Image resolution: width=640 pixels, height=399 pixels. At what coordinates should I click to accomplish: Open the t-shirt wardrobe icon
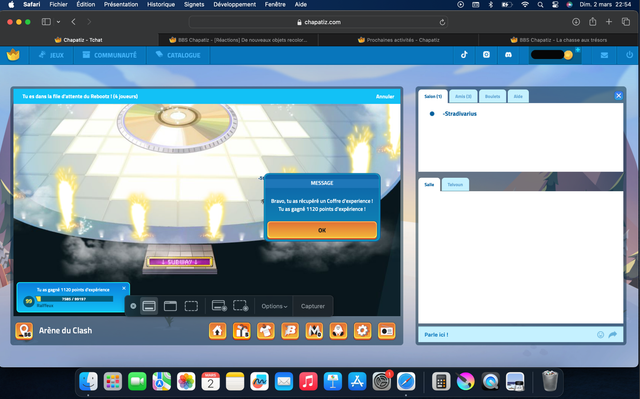pos(266,331)
